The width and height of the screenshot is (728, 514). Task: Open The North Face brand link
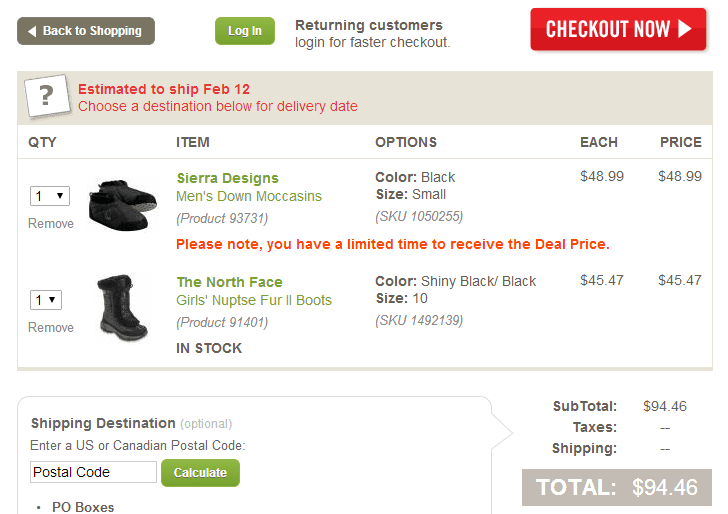229,282
